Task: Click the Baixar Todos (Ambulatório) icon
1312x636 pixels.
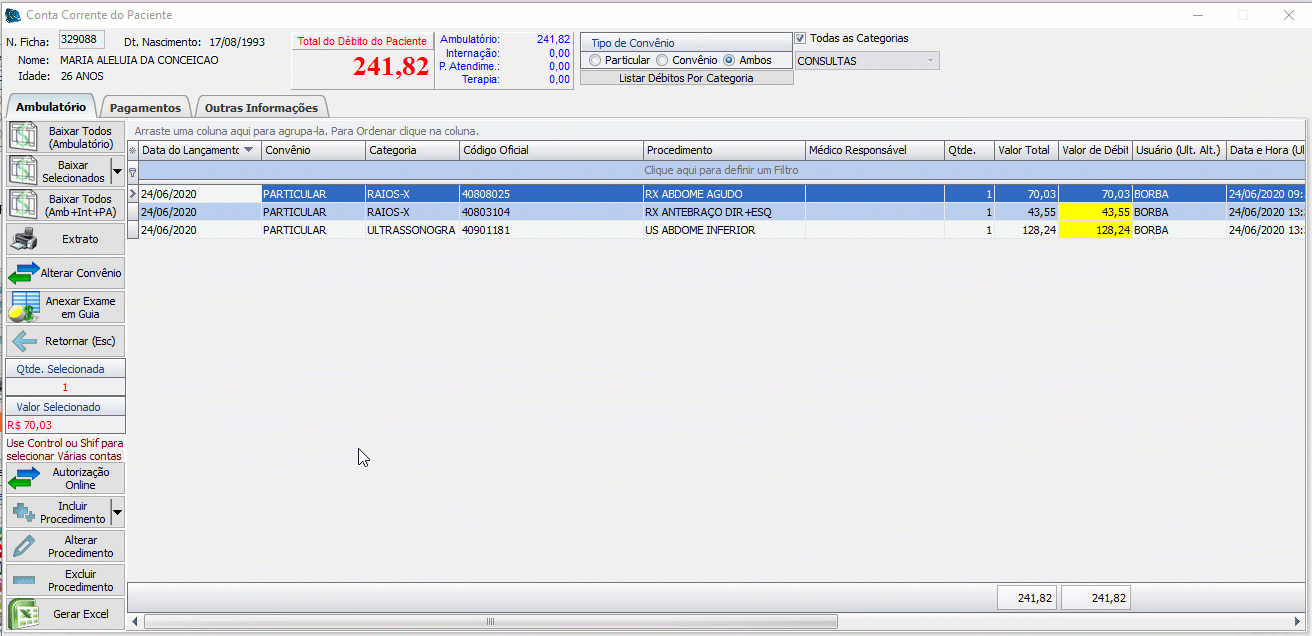Action: point(24,137)
